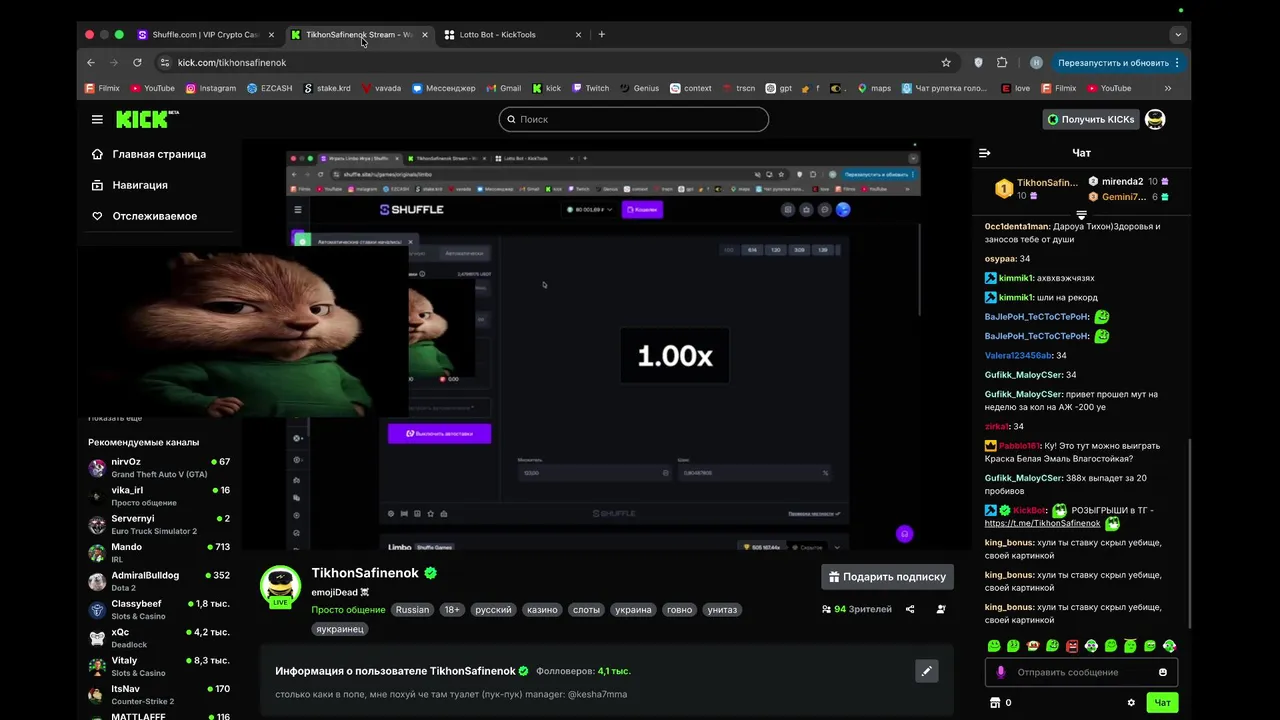Select the Russian tag
This screenshot has height=720, width=1280.
(x=412, y=609)
